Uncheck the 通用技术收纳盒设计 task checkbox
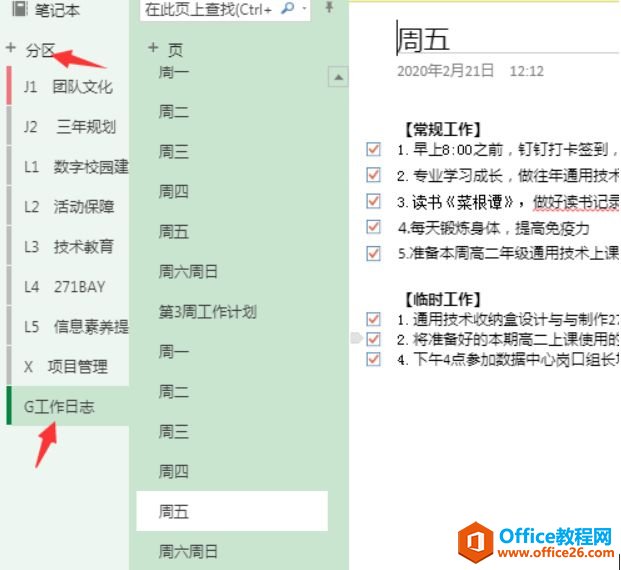This screenshot has width=621, height=570. 373,319
